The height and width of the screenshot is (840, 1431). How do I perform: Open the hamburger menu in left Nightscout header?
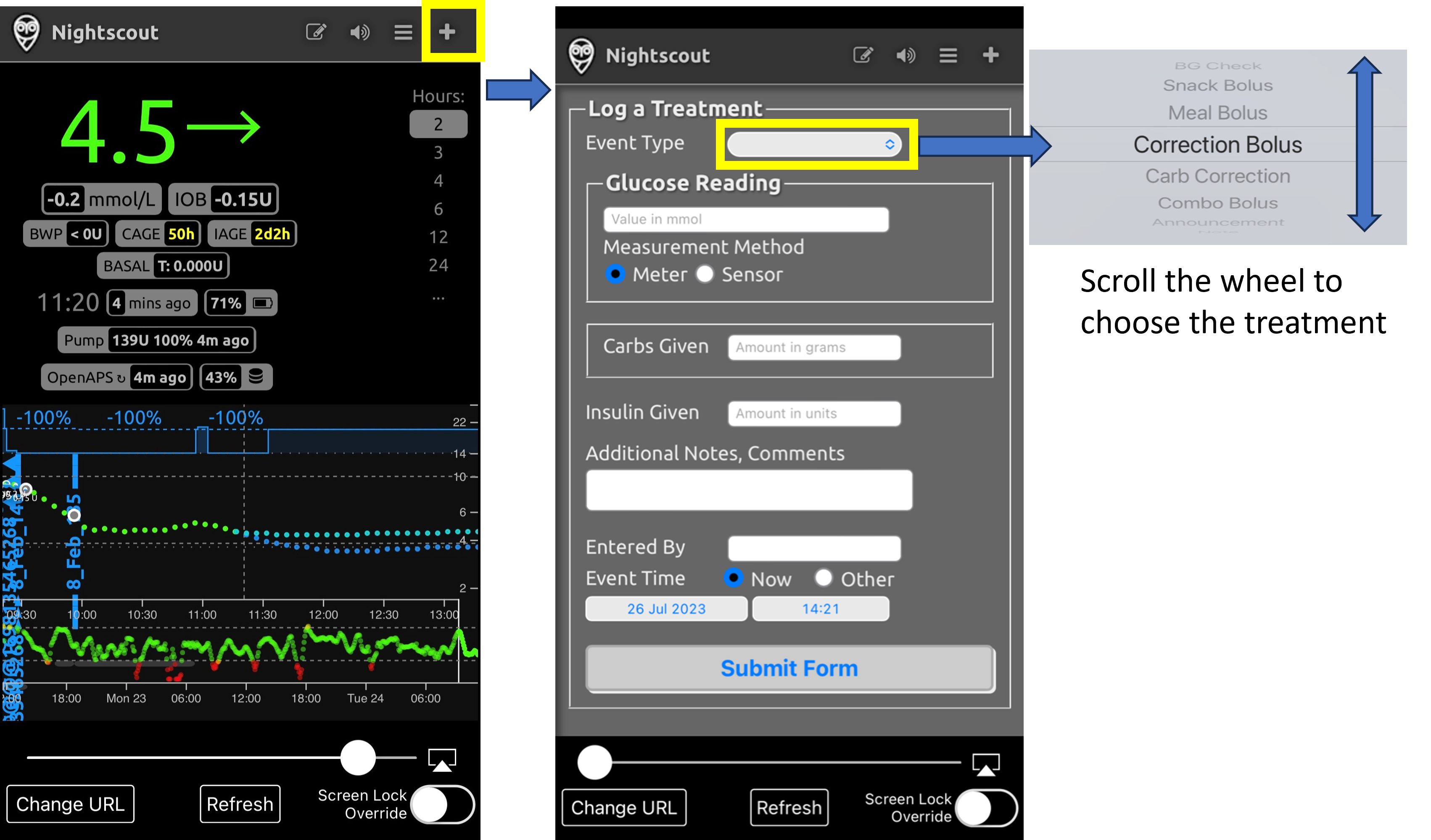pyautogui.click(x=403, y=32)
